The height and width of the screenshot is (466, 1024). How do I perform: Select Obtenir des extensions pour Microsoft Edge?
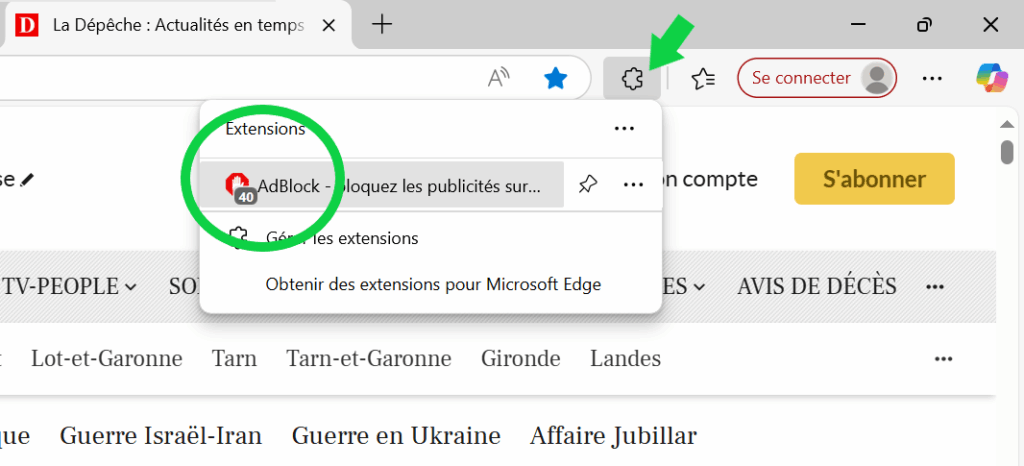[x=433, y=285]
